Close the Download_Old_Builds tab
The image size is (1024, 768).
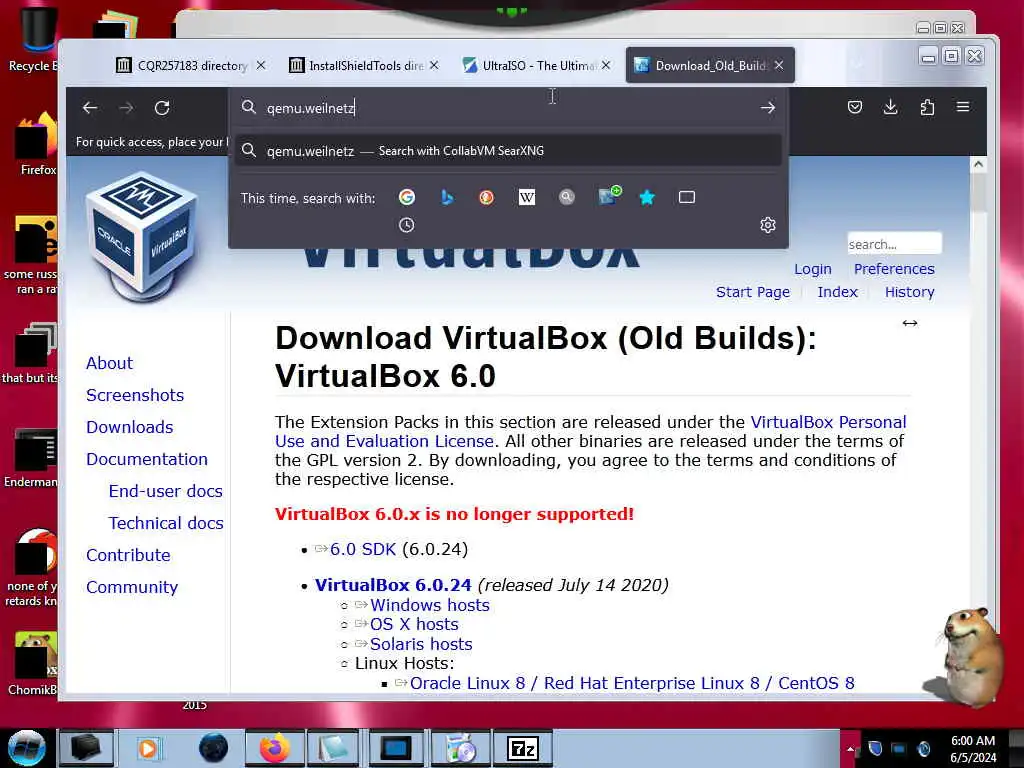click(779, 65)
